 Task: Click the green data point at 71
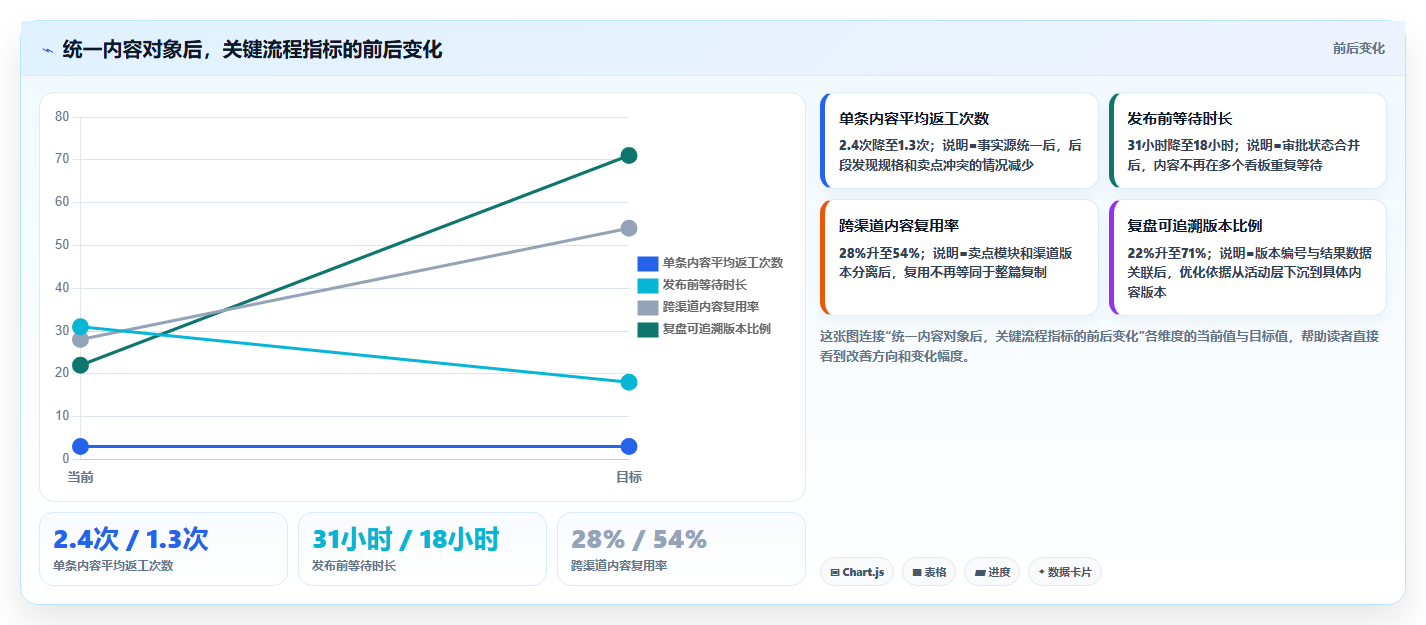629,155
